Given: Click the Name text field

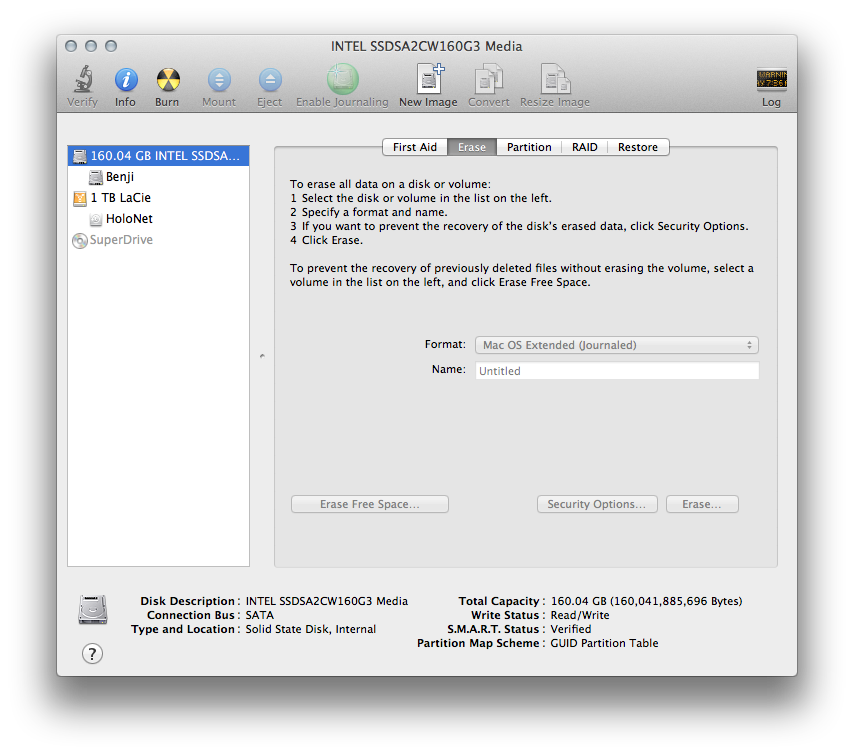Looking at the screenshot, I should click(617, 370).
